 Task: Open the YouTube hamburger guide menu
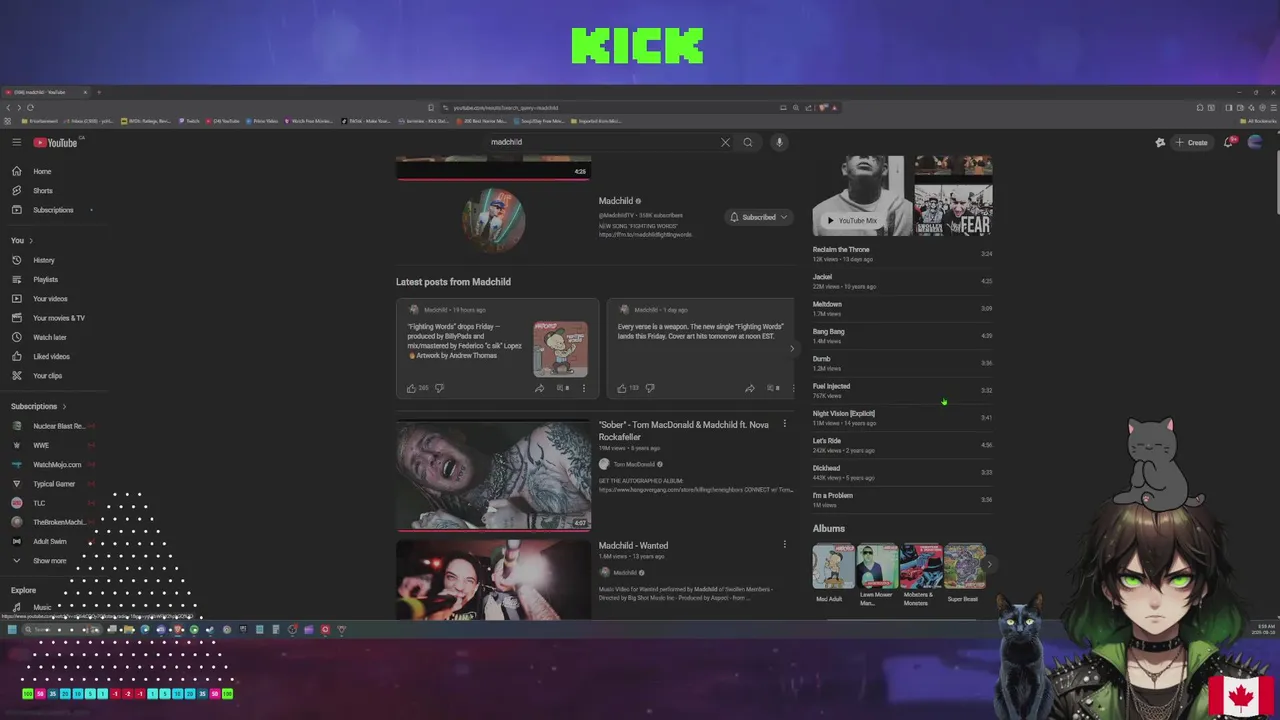pyautogui.click(x=16, y=142)
